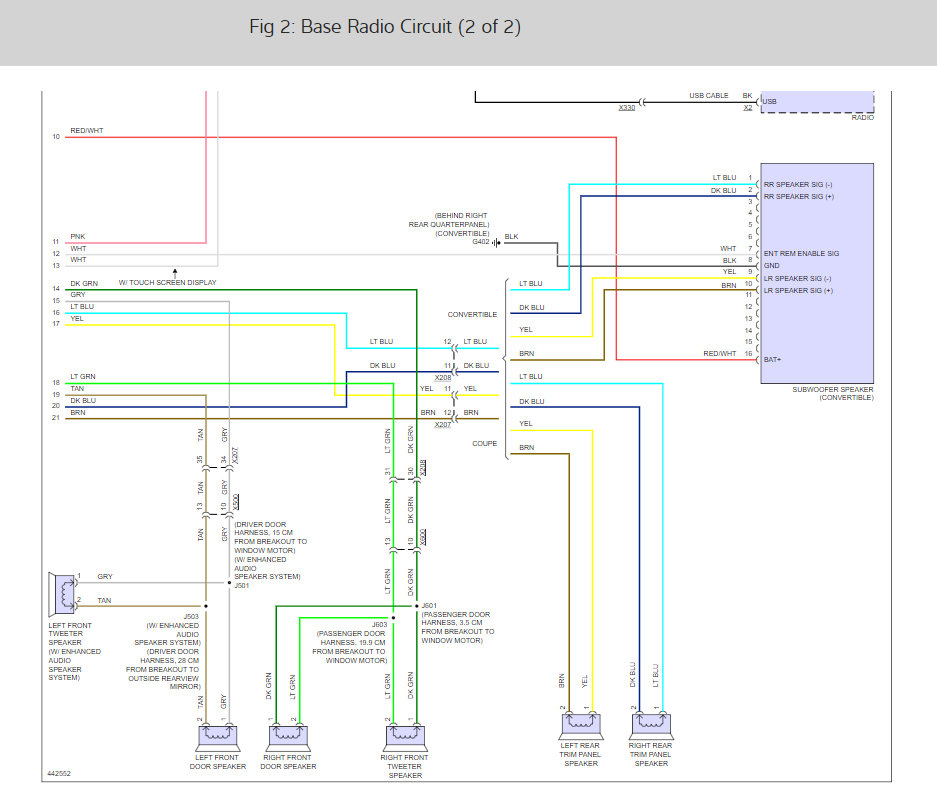Click 'LR SPEAKER SIG (-)' pin label

[797, 279]
